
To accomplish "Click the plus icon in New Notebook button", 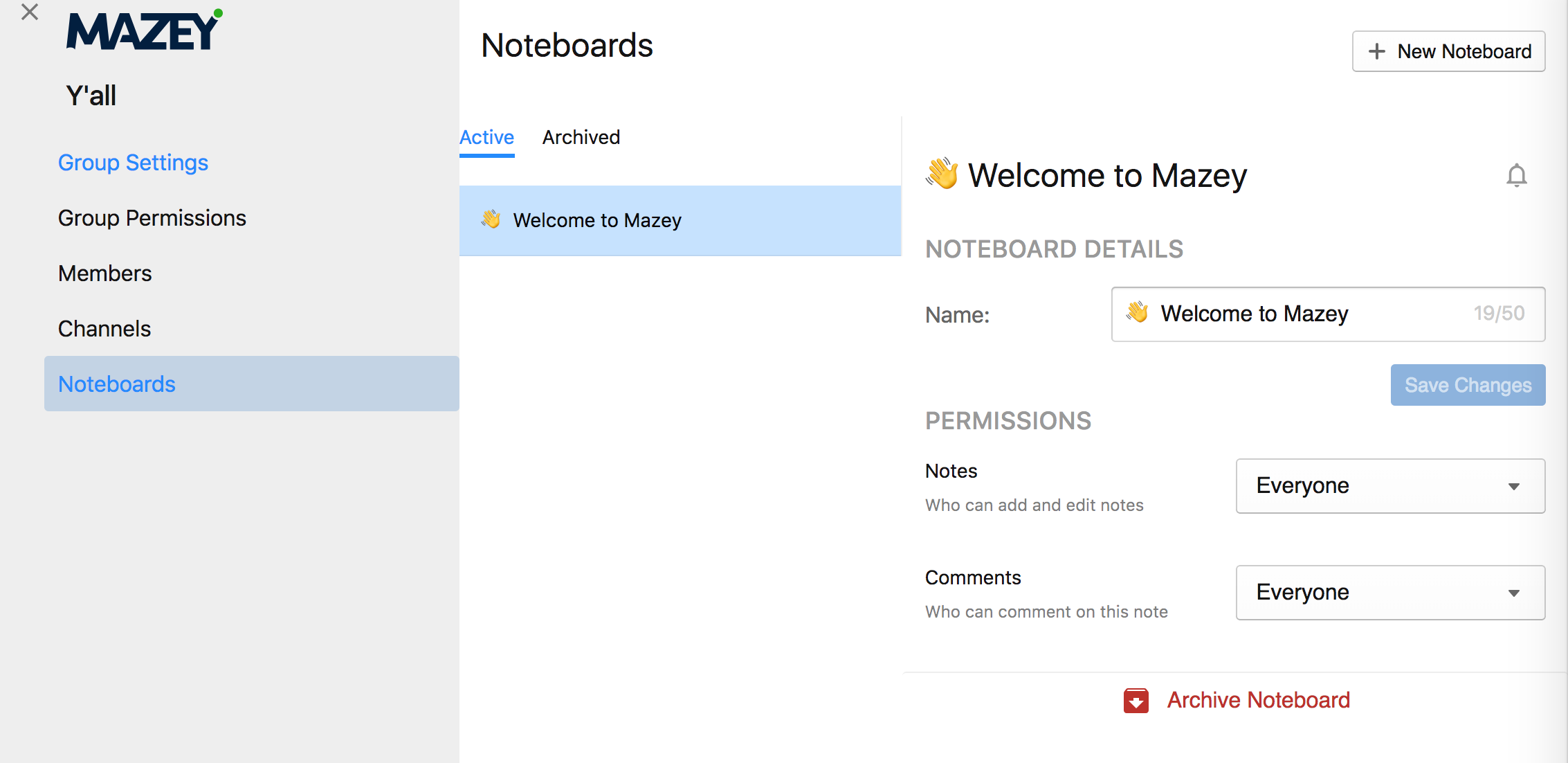I will [x=1376, y=51].
